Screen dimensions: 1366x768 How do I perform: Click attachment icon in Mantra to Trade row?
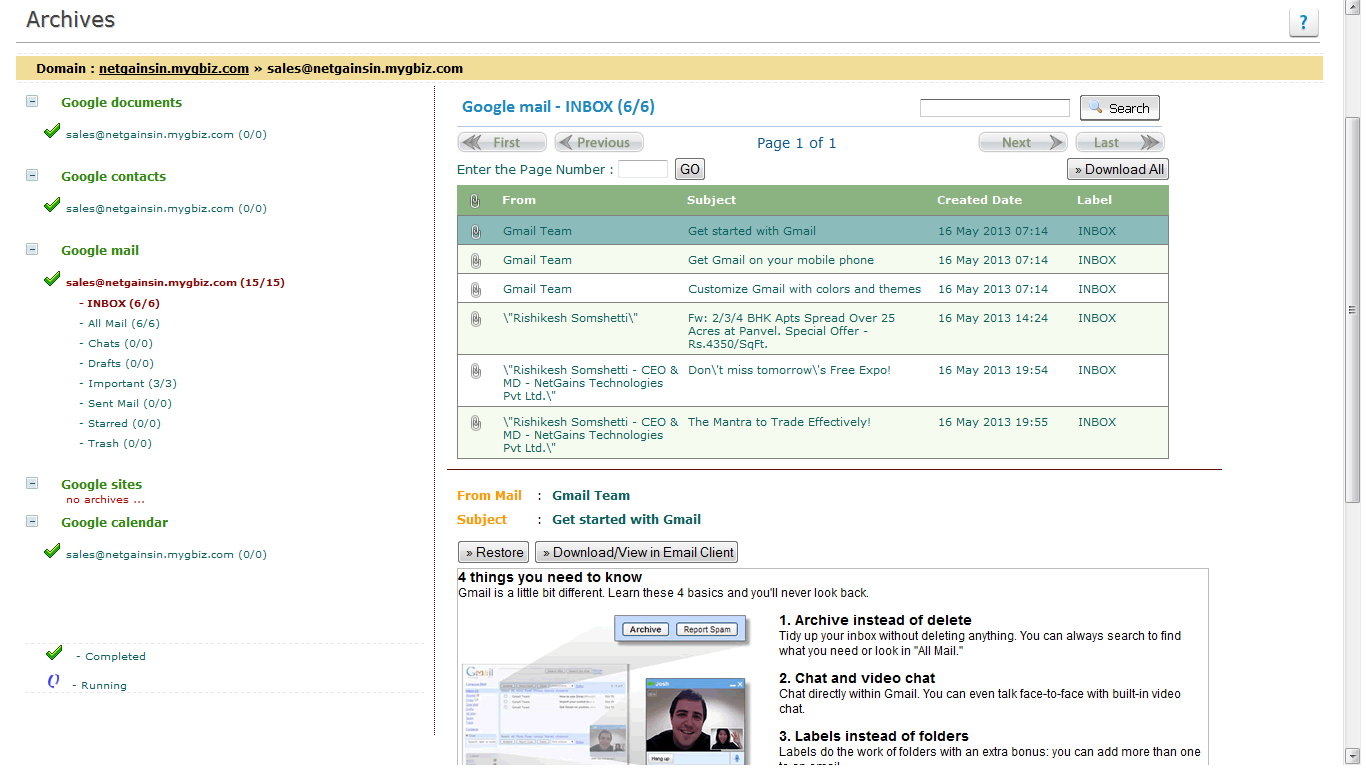click(475, 422)
